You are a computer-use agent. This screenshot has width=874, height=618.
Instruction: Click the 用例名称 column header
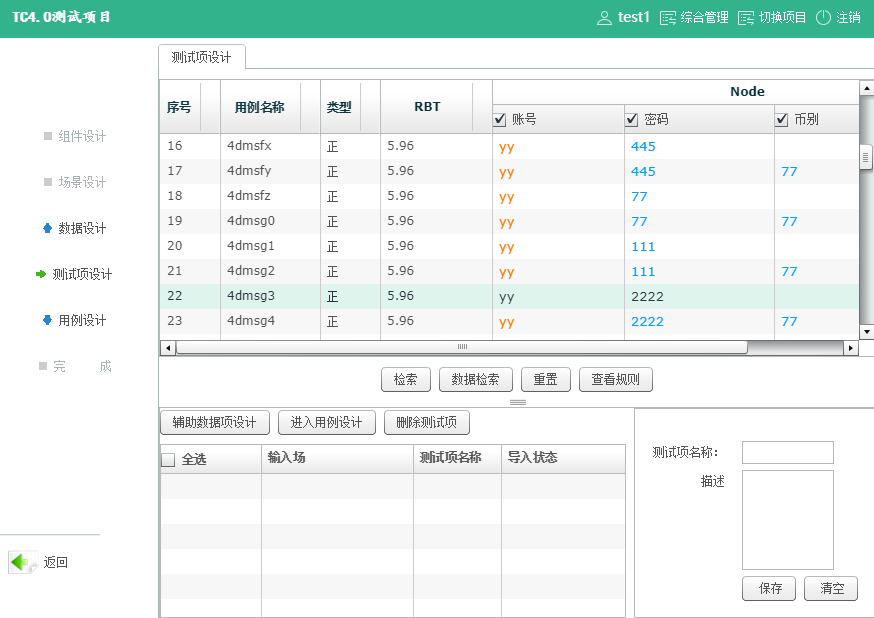[270, 107]
